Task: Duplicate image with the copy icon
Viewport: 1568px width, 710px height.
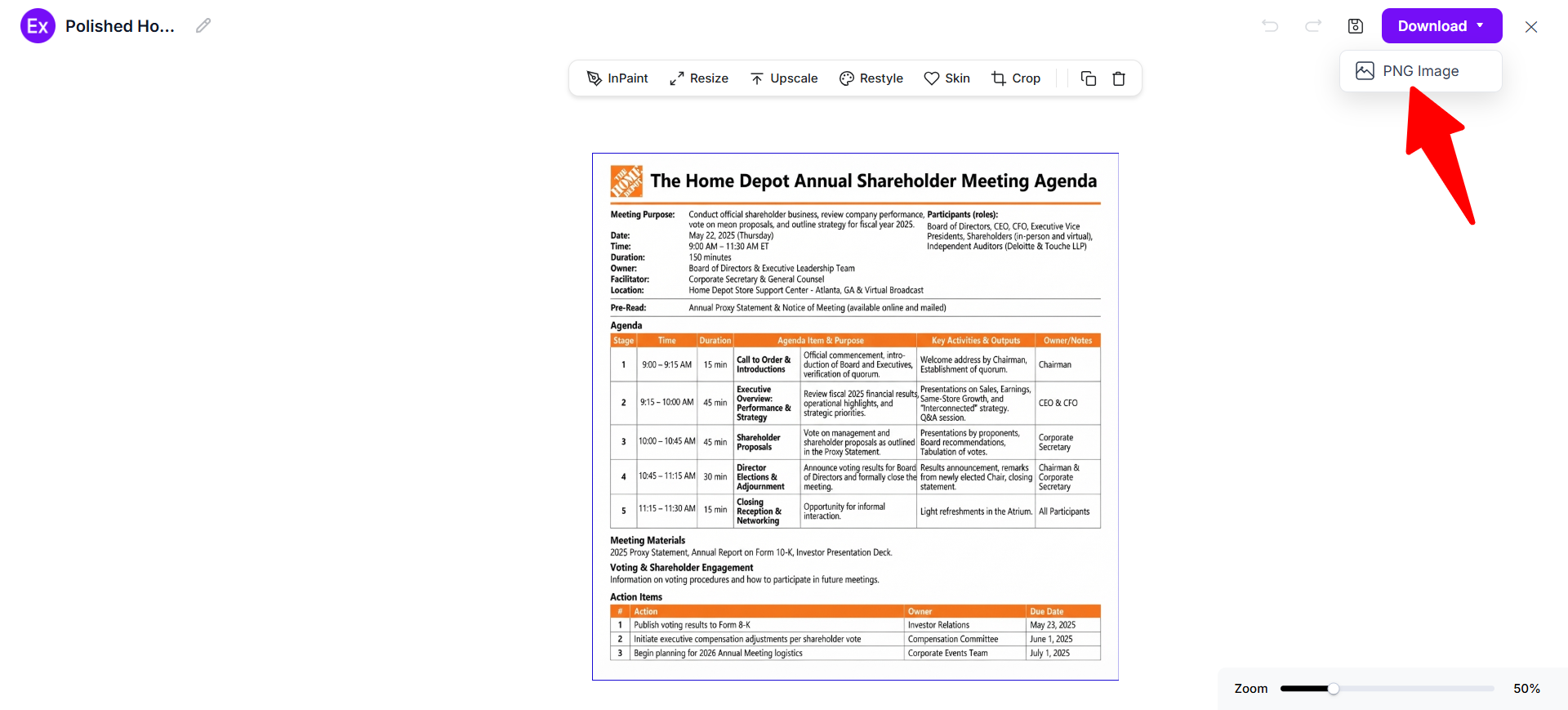Action: 1089,78
